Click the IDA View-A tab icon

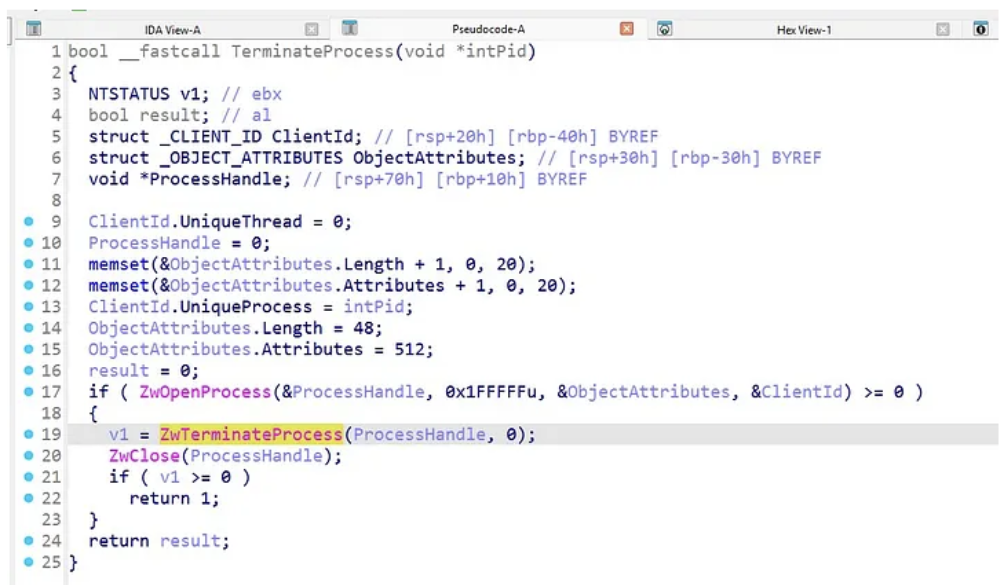point(33,29)
